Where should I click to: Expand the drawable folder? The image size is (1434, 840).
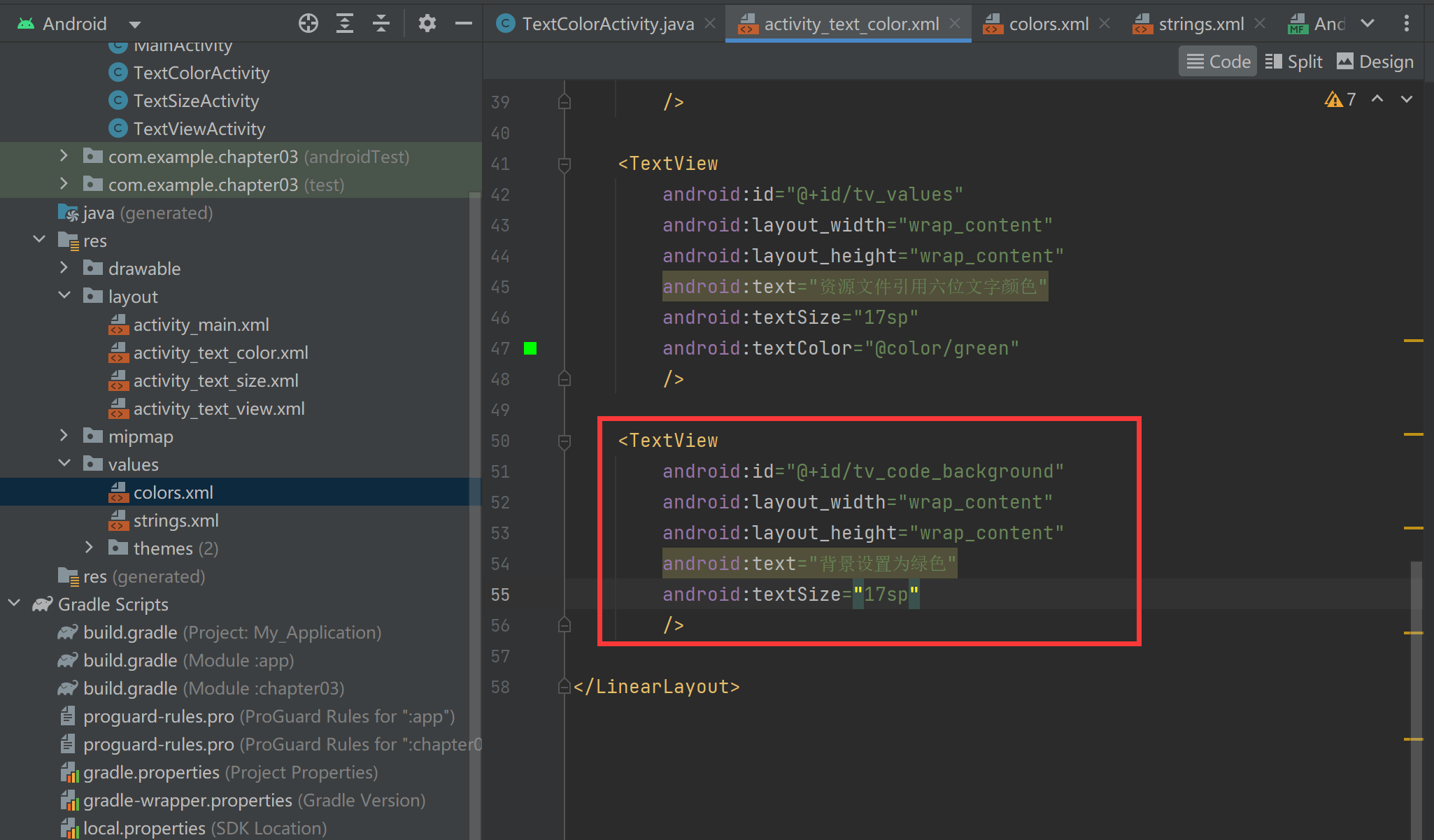(x=64, y=268)
